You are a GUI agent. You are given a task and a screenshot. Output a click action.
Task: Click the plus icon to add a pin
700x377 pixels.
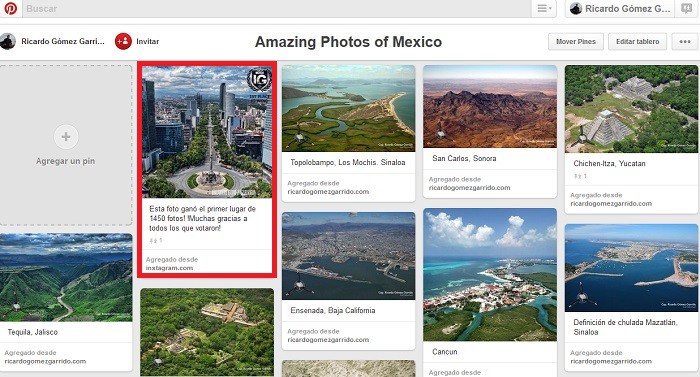click(x=66, y=137)
